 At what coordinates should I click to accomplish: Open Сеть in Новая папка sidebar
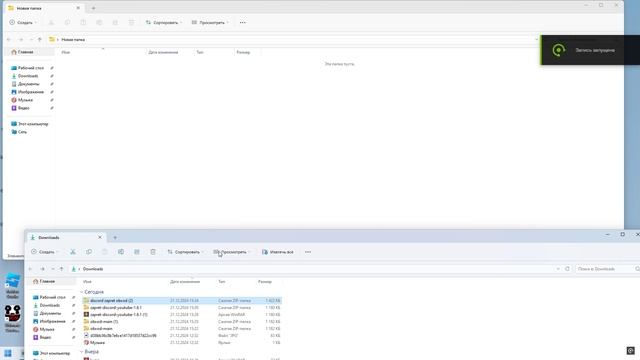point(22,132)
